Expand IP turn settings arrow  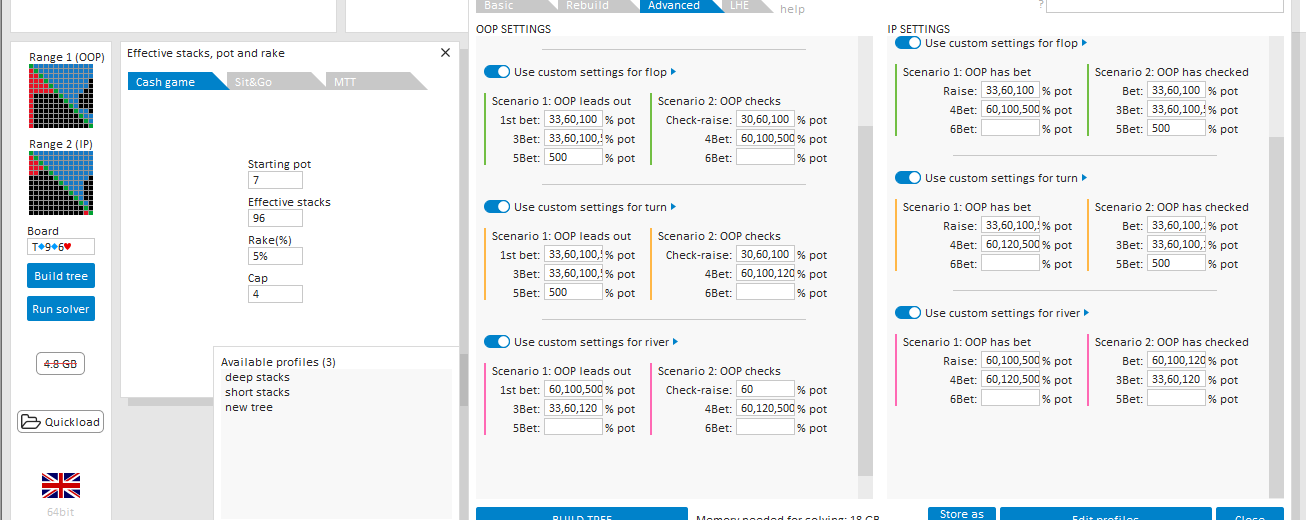[1085, 178]
